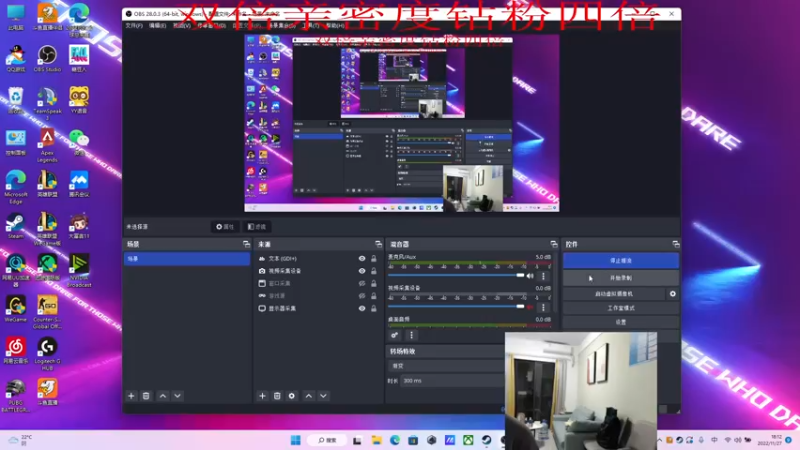Screen dimensions: 800x450
Task: Mute the 麦克风/Aux speaker icon
Action: pyautogui.click(x=530, y=276)
